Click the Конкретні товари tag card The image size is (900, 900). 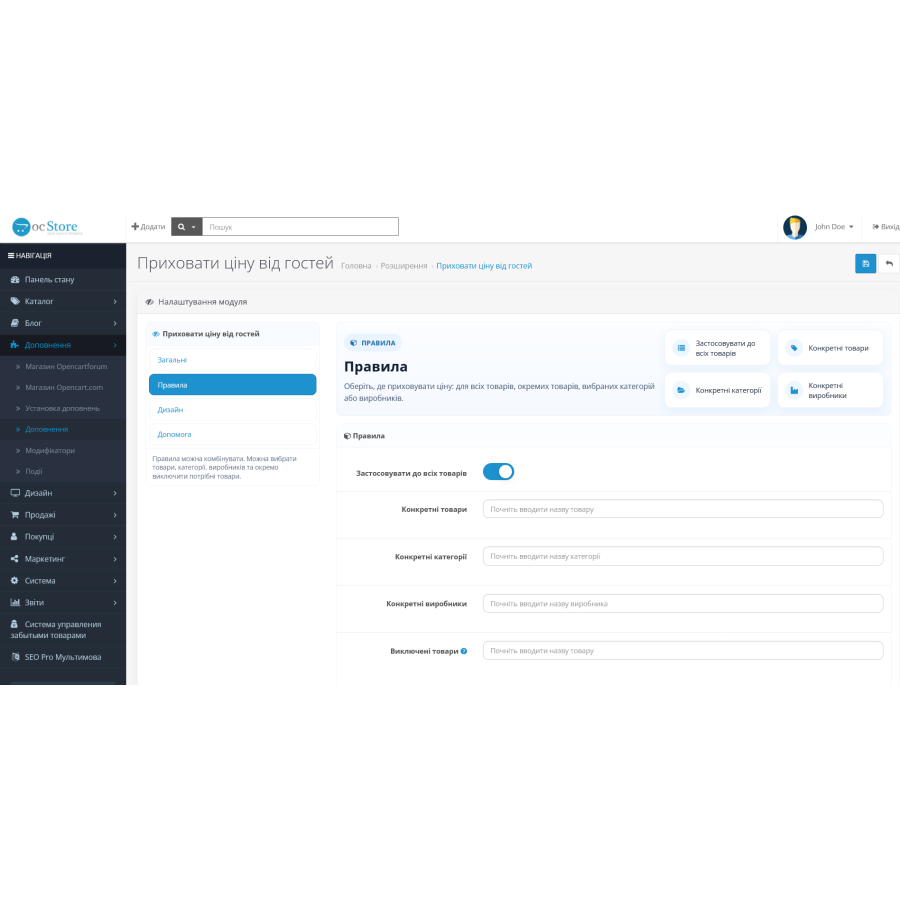[830, 348]
